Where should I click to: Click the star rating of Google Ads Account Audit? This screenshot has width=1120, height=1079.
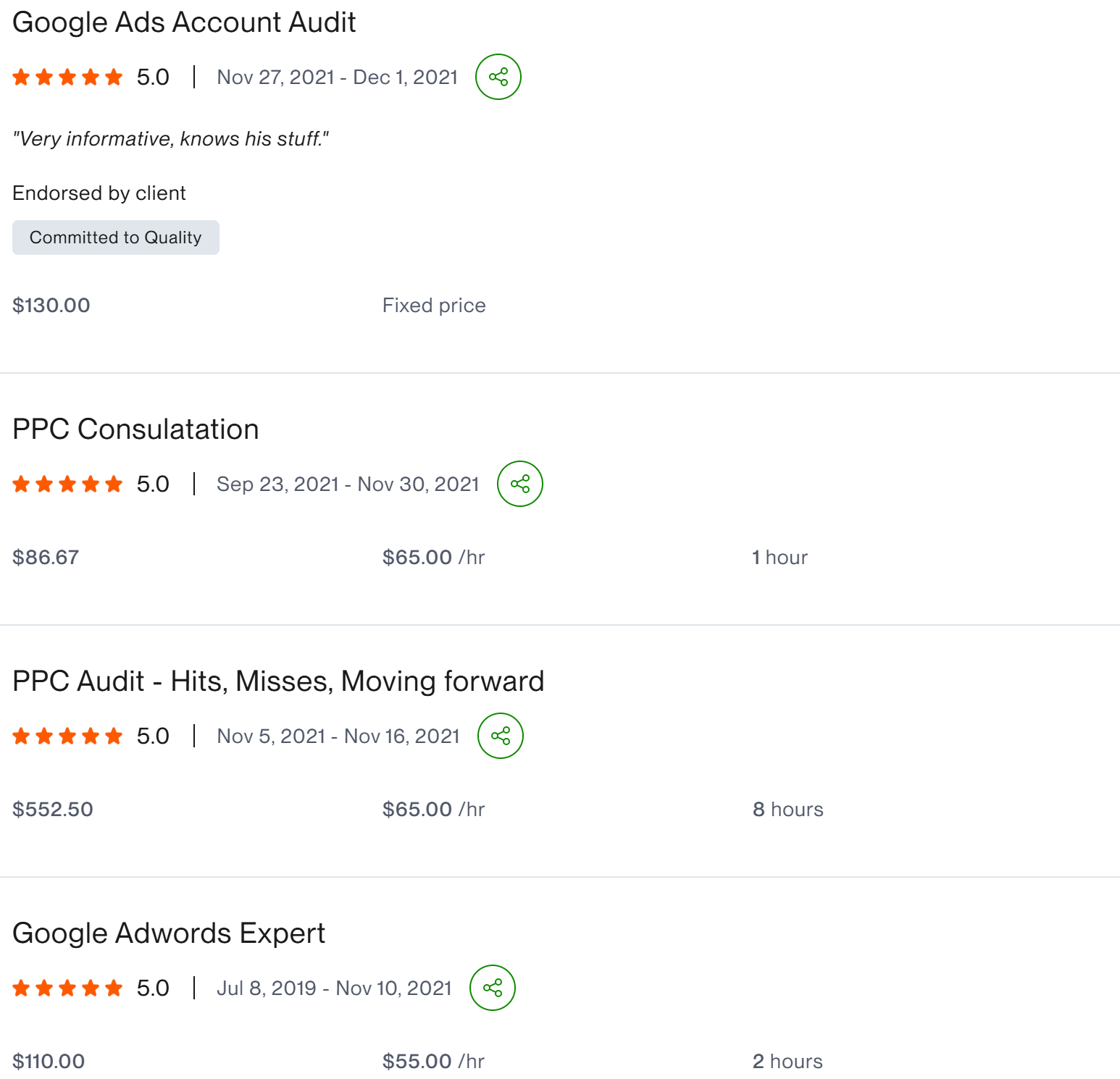tap(67, 77)
